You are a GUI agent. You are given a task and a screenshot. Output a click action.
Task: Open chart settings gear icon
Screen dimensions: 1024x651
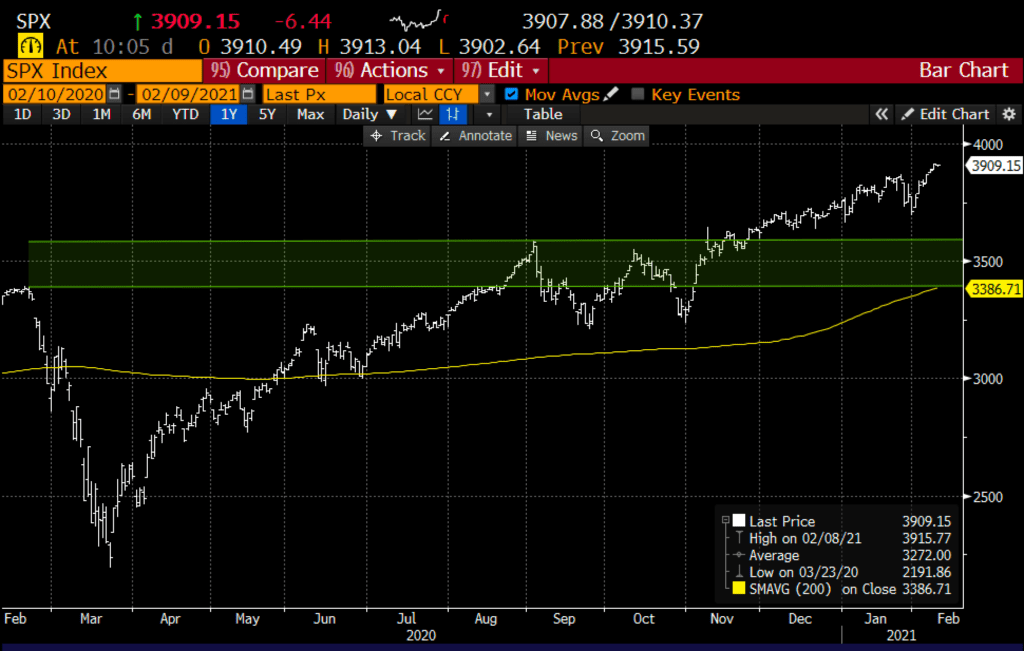click(x=1008, y=114)
